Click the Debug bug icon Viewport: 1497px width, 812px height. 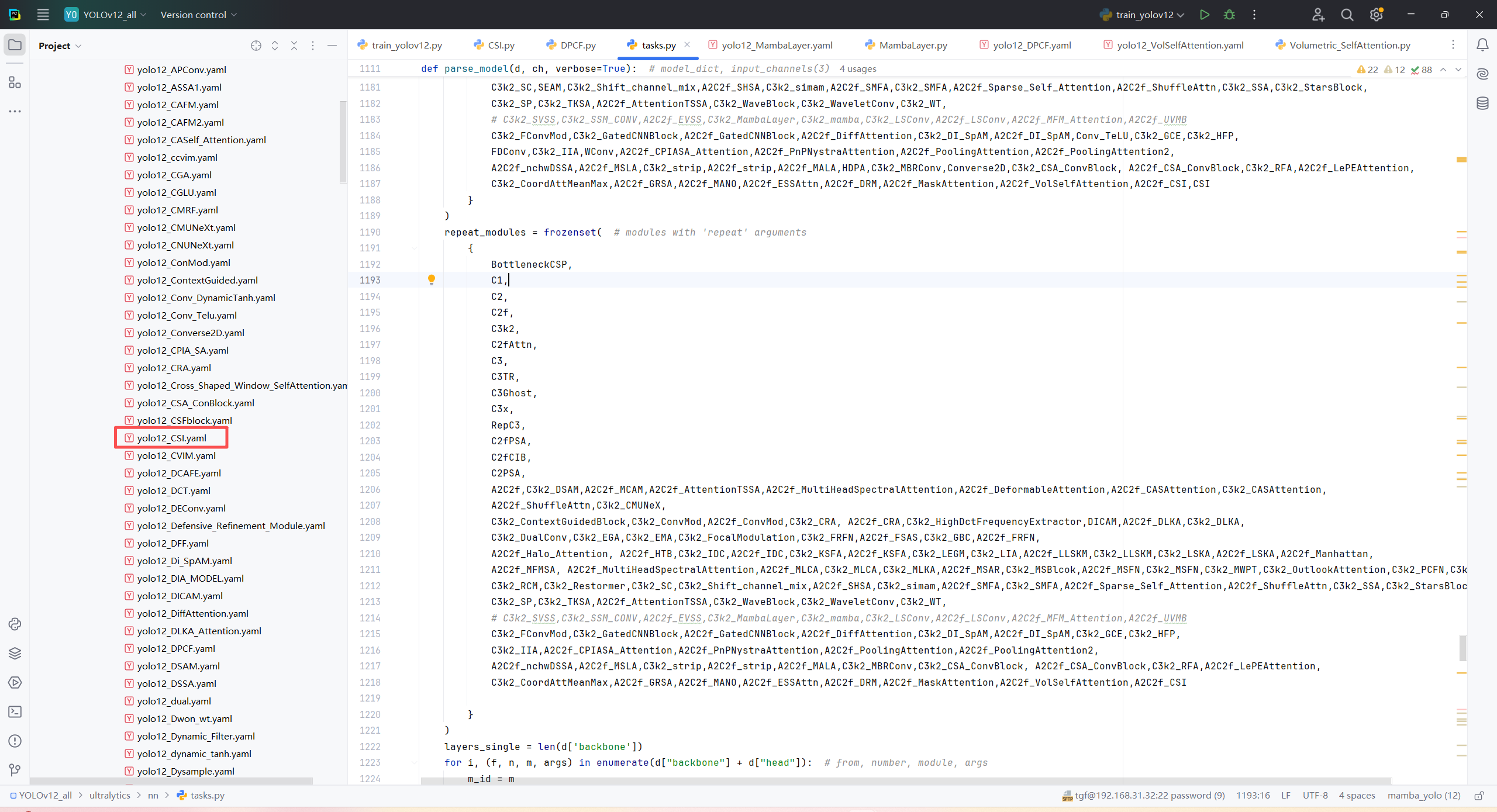click(1229, 15)
